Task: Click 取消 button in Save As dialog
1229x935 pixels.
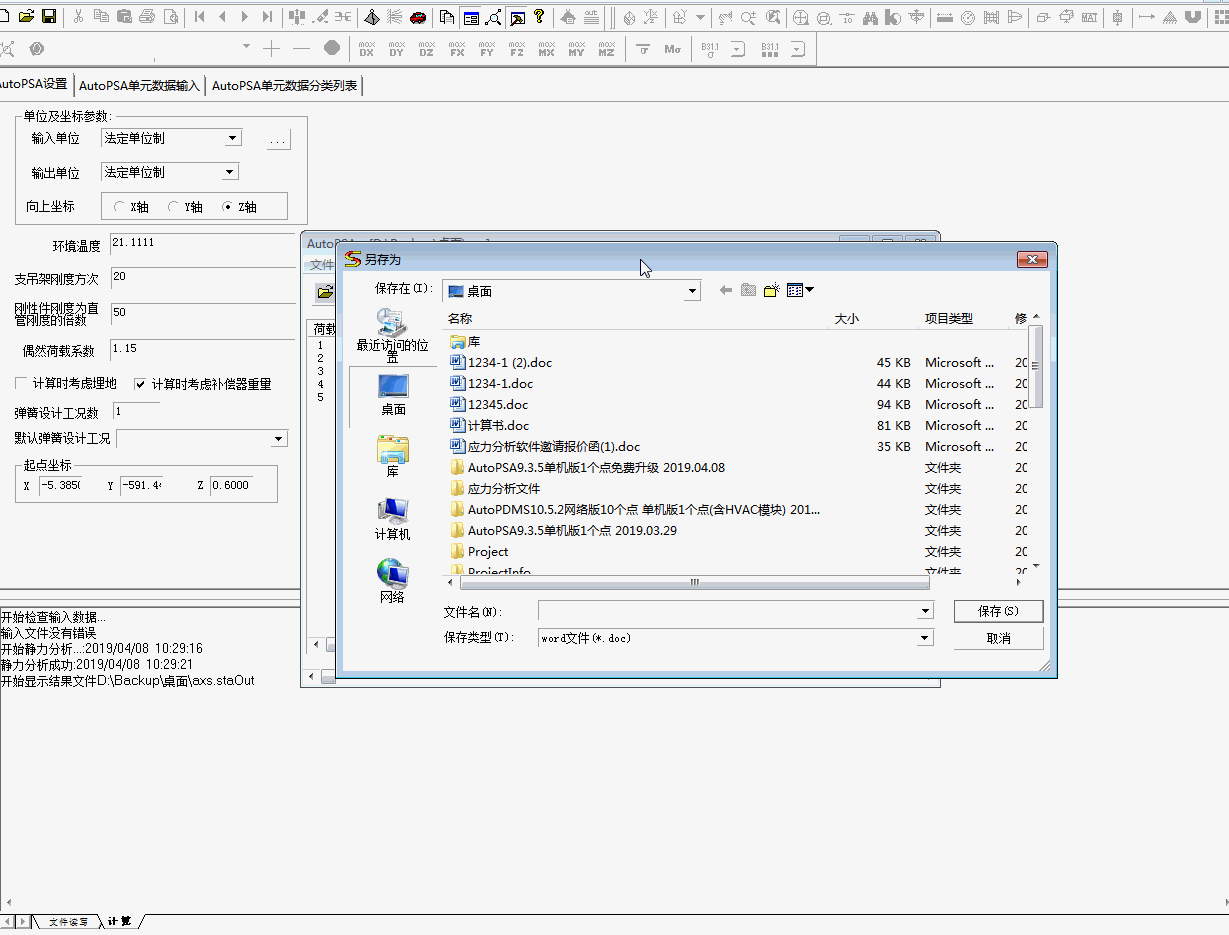Action: [998, 638]
